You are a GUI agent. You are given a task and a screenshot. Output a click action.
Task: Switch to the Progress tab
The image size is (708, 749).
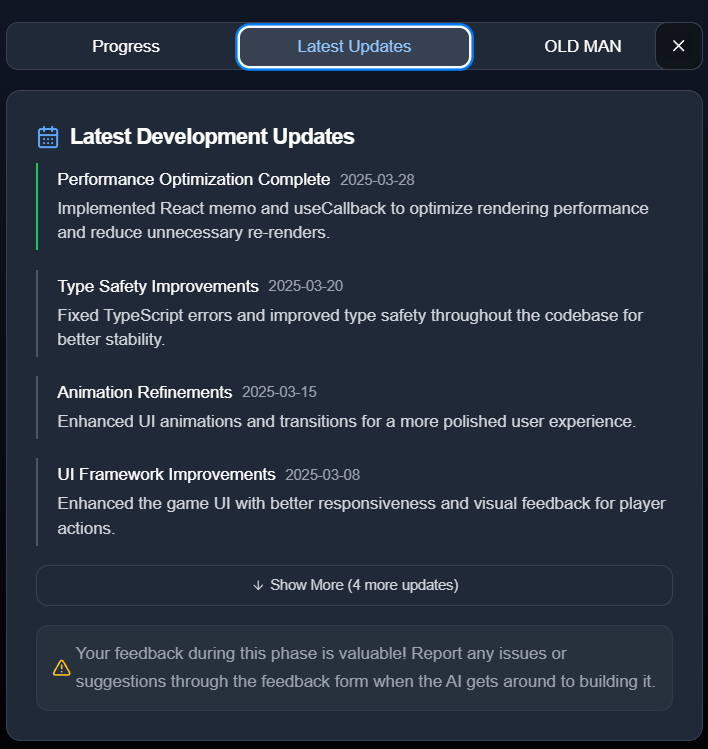[126, 46]
